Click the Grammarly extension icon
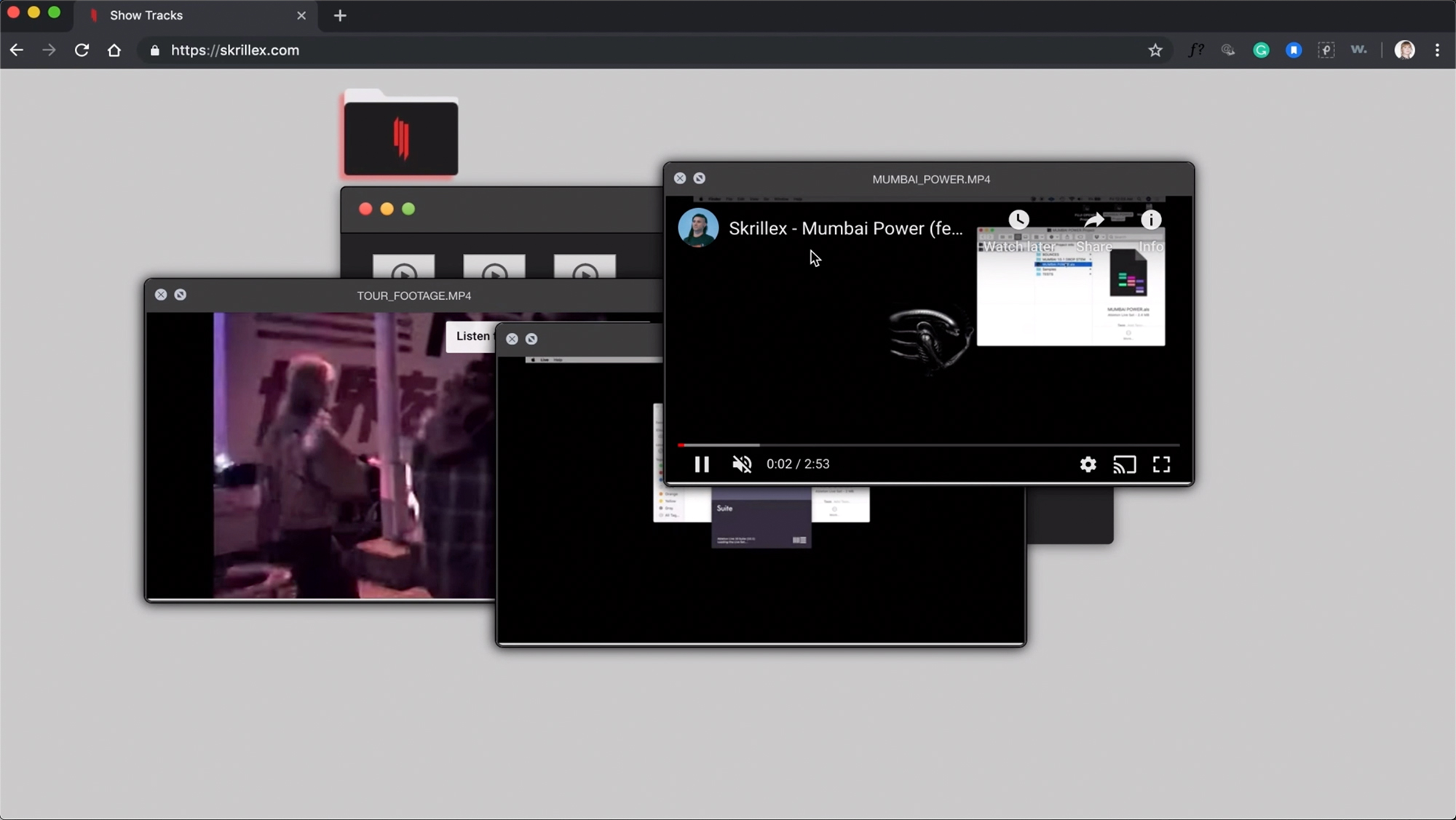This screenshot has width=1456, height=820. 1261,50
